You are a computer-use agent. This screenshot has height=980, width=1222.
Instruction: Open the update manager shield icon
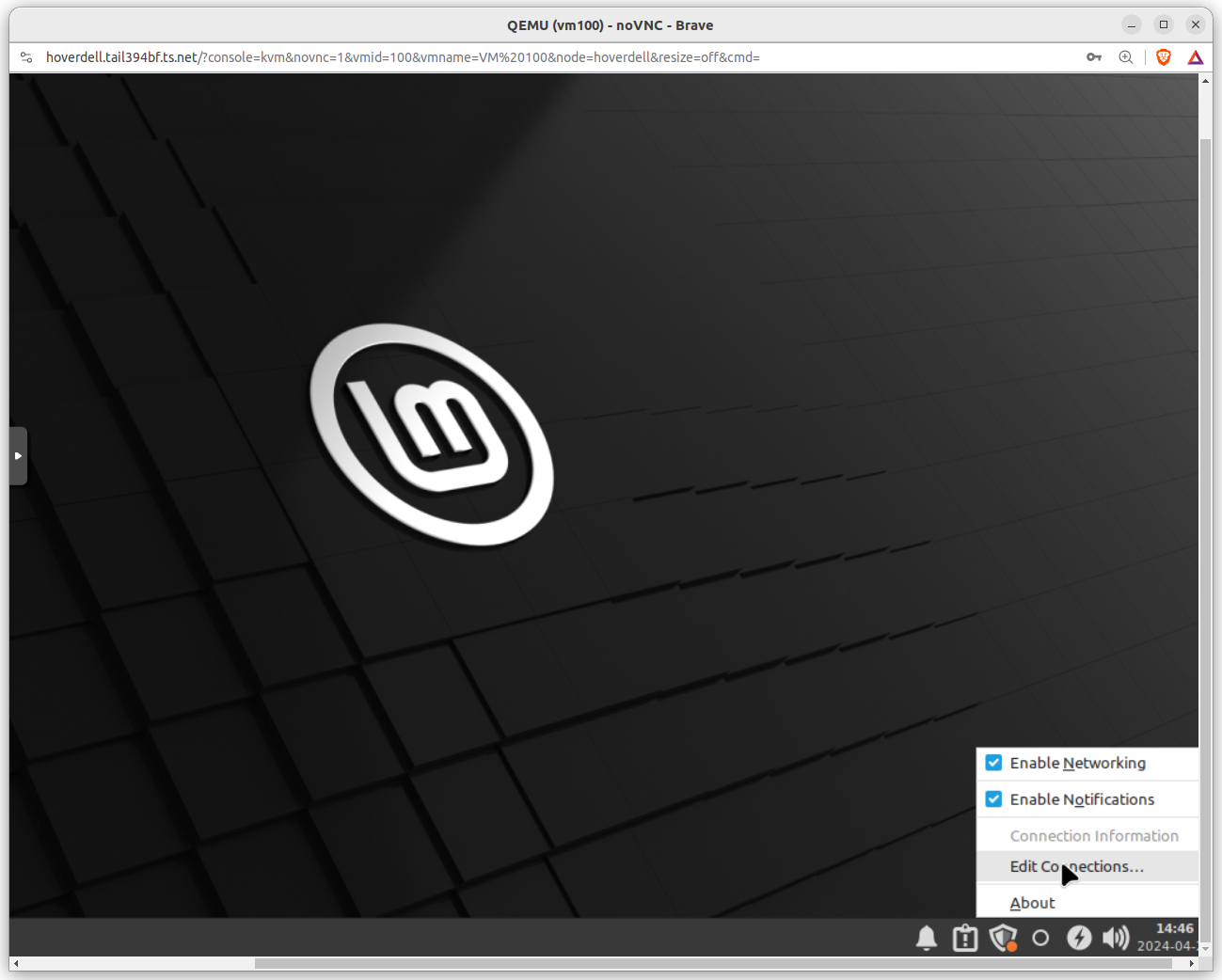(1004, 938)
